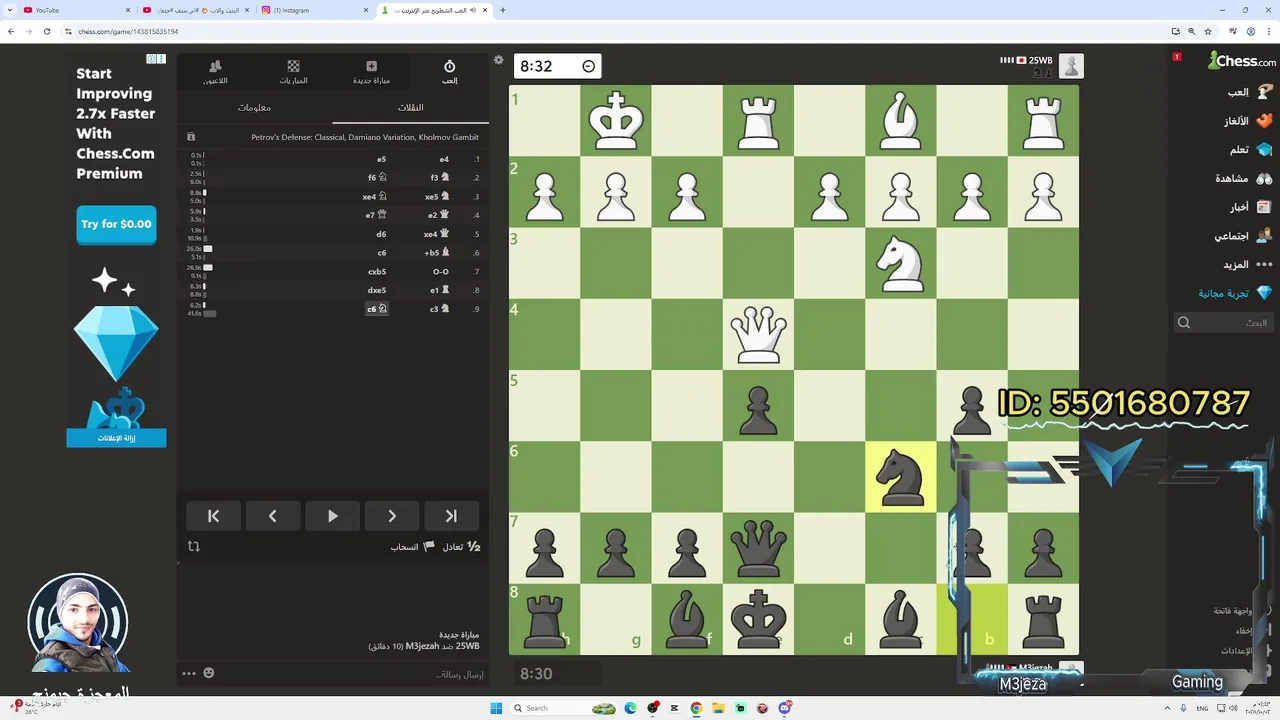
Task: Select move 9 white Nc3
Action: [x=440, y=309]
